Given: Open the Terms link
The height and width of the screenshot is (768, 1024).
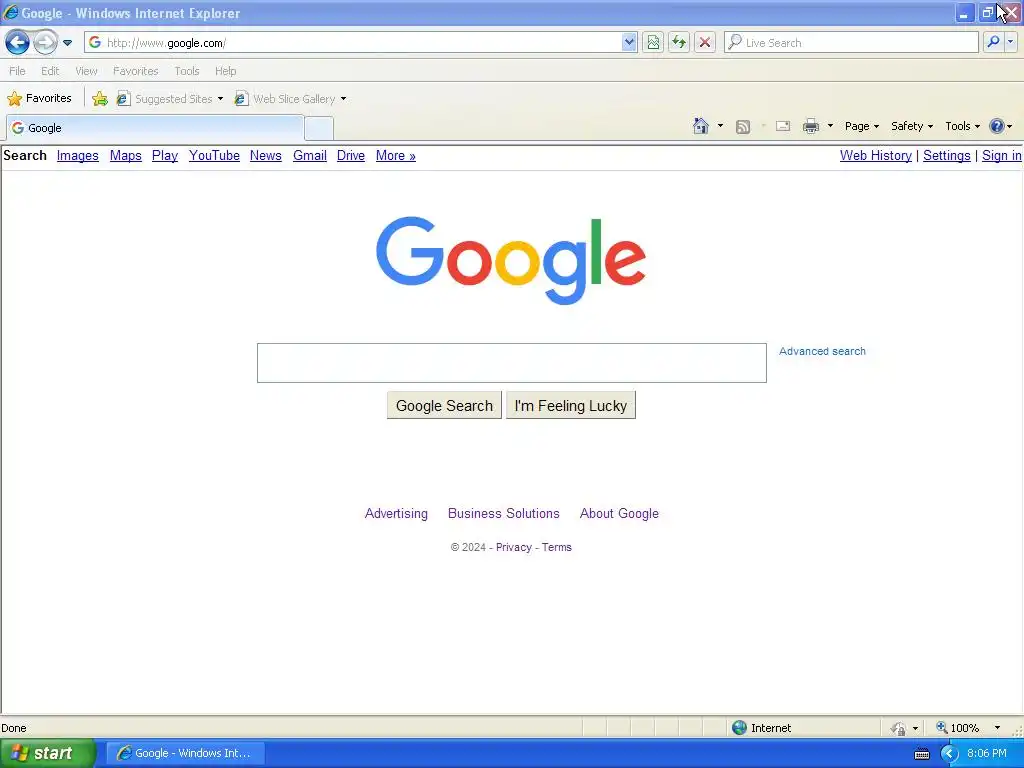Looking at the screenshot, I should 556,547.
